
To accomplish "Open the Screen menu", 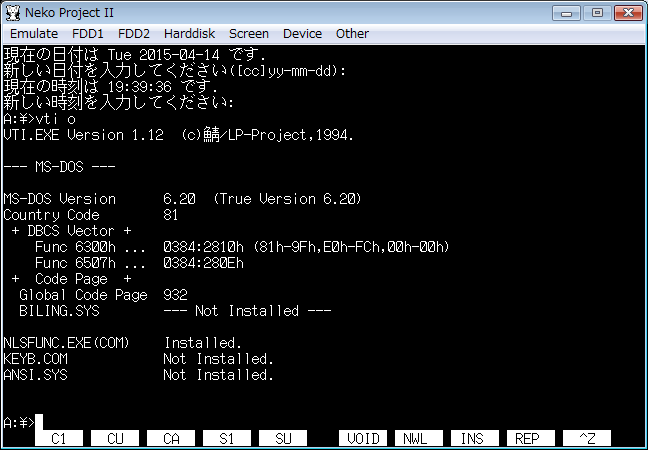I will point(249,33).
